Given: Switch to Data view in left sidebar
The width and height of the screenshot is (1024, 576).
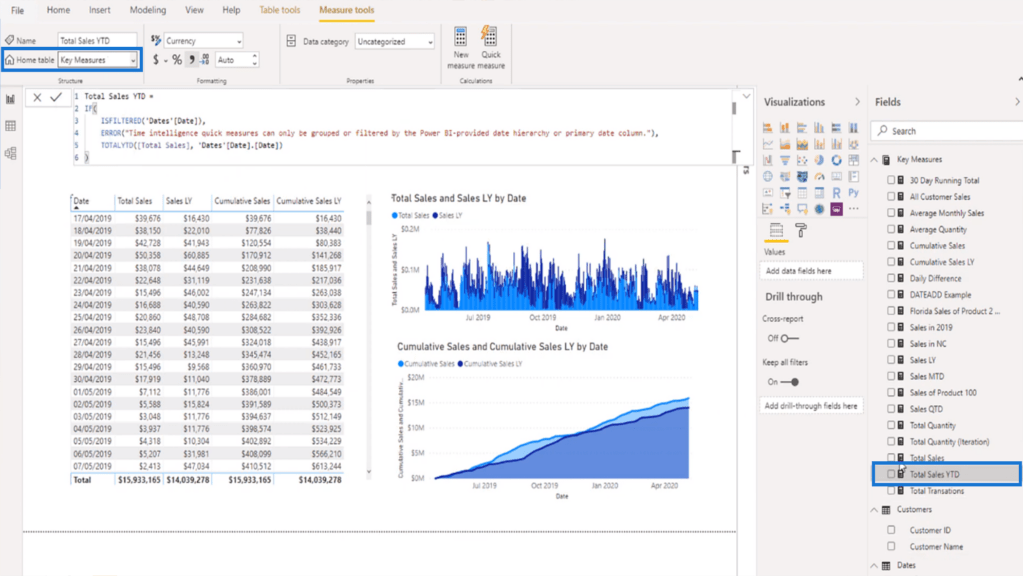Looking at the screenshot, I should [x=10, y=126].
